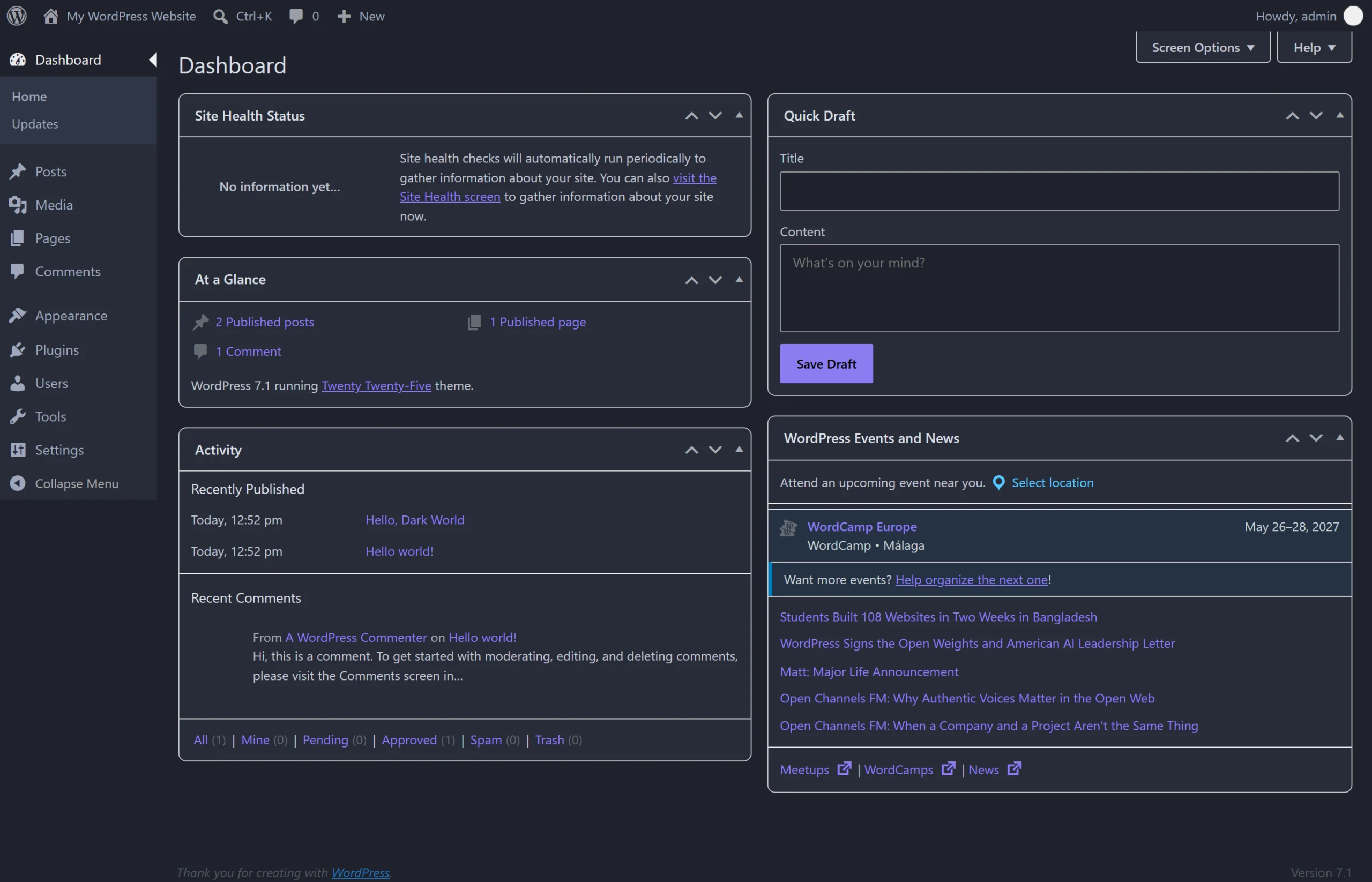The width and height of the screenshot is (1372, 882).
Task: Click the external link icon beside Meetups
Action: pyautogui.click(x=844, y=768)
